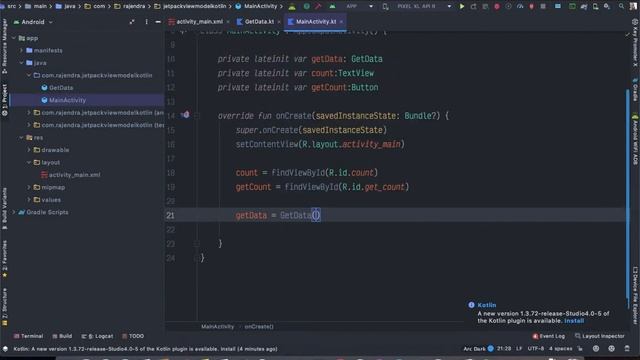Open SDK Manager icon in toolbar
This screenshot has width=640, height=360.
[607, 7]
